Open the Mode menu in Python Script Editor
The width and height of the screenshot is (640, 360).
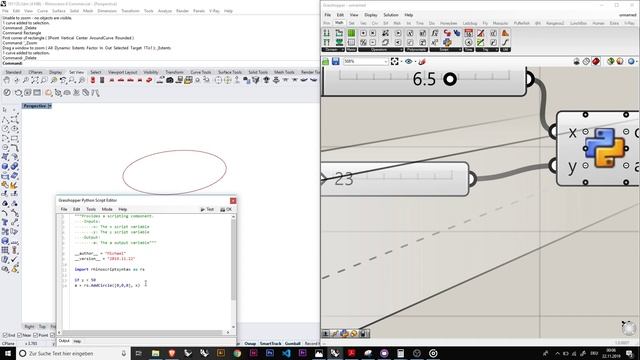tap(107, 209)
